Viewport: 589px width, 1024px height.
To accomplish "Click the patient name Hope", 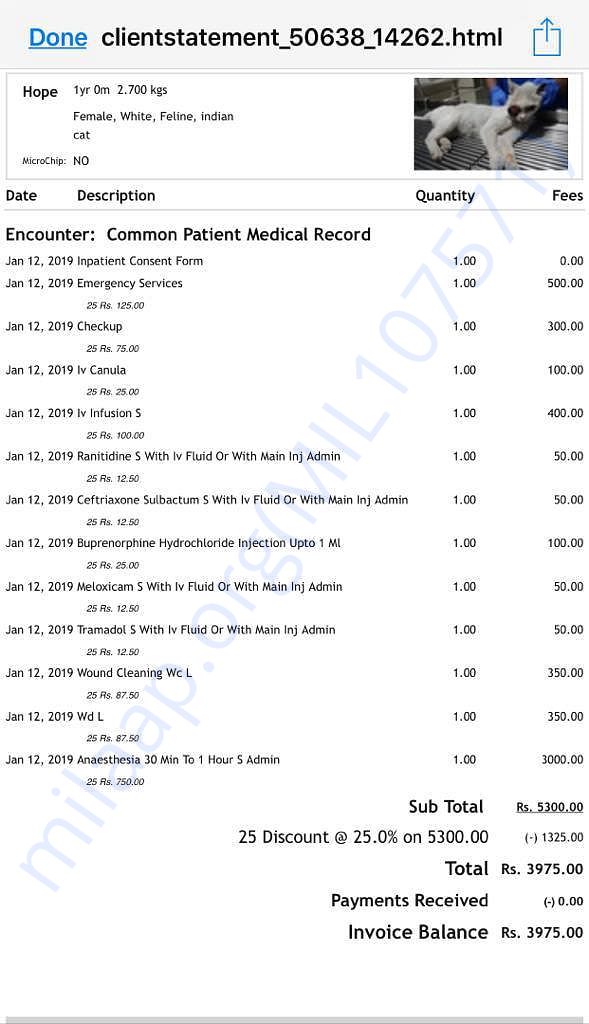I will coord(40,92).
